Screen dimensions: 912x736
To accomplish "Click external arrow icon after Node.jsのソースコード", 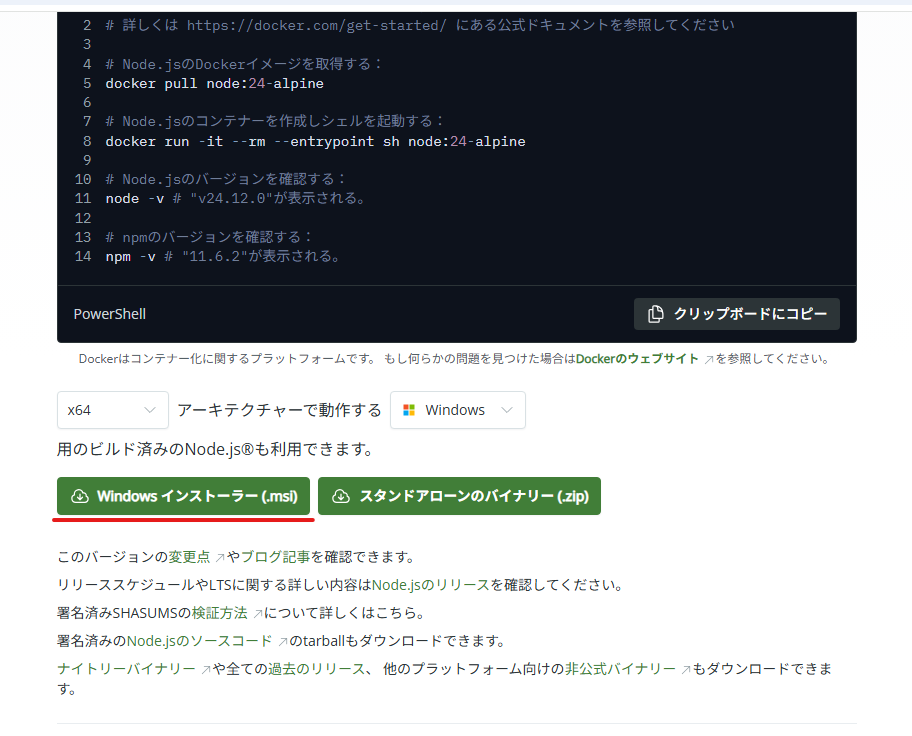I will pos(282,641).
